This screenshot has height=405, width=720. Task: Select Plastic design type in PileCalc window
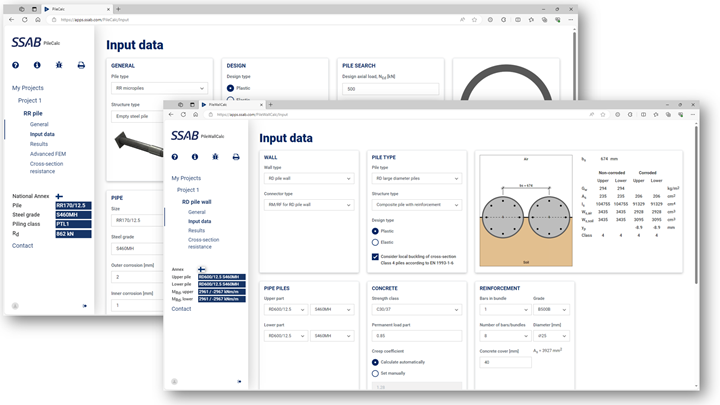point(231,88)
